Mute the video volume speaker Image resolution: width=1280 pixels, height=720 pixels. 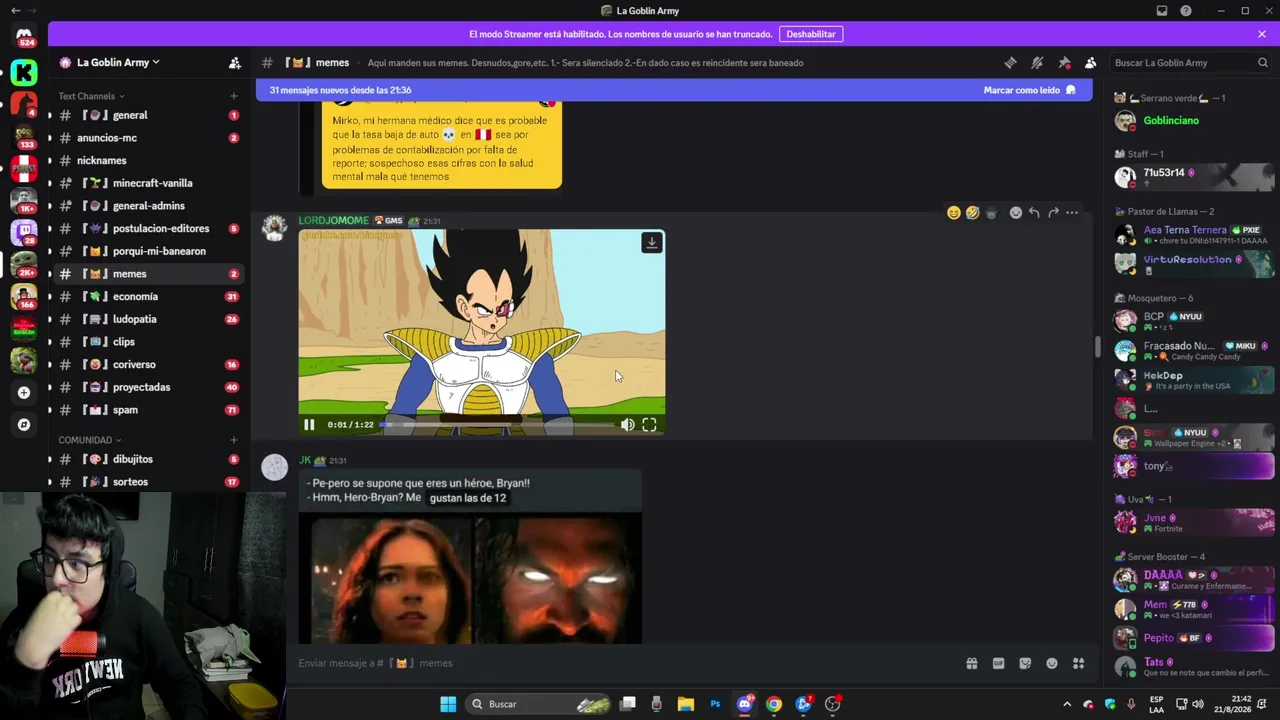pos(627,425)
